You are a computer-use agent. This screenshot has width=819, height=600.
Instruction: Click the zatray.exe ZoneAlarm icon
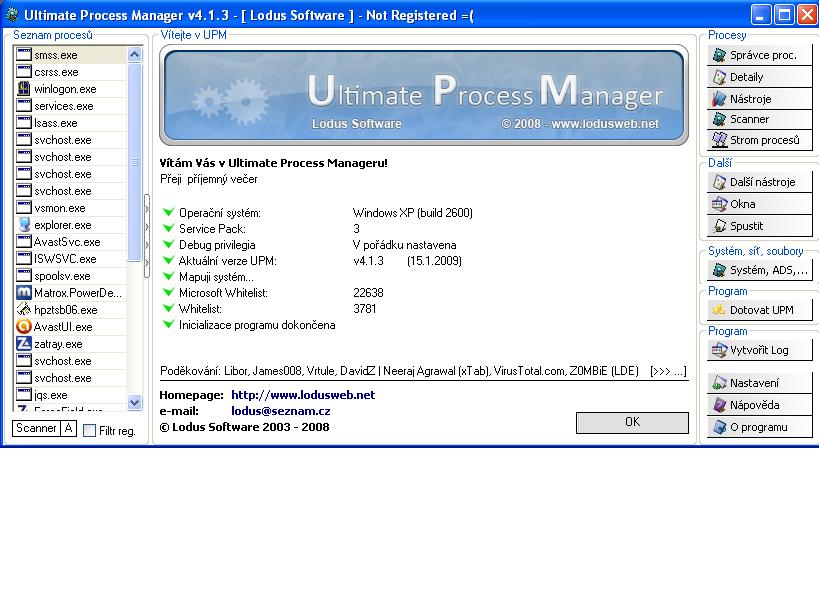tap(24, 344)
